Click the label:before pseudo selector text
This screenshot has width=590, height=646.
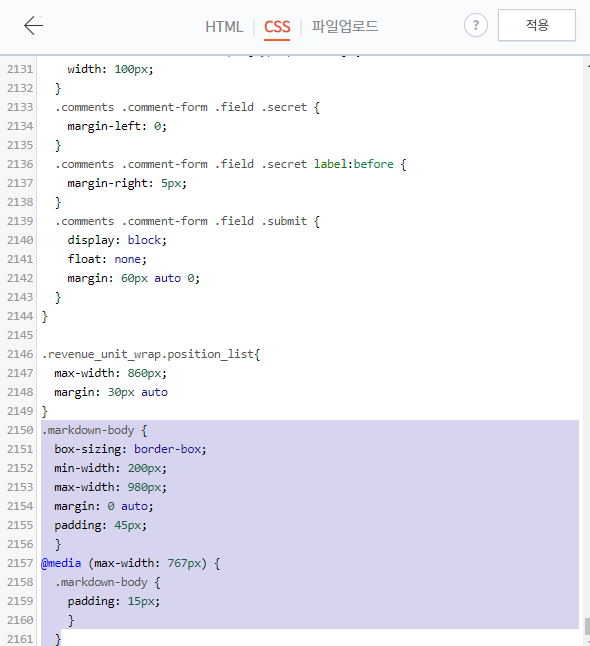pos(354,164)
